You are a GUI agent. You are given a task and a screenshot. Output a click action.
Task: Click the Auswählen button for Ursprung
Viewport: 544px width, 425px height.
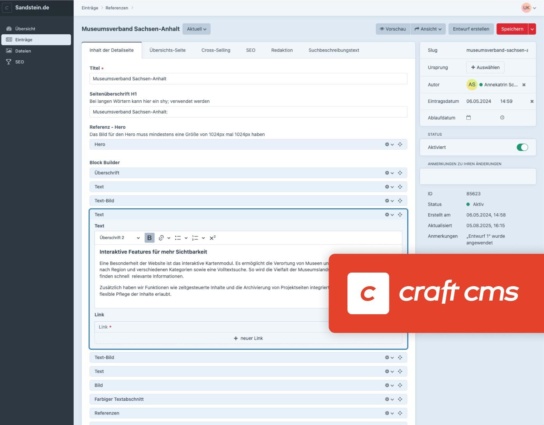click(485, 67)
